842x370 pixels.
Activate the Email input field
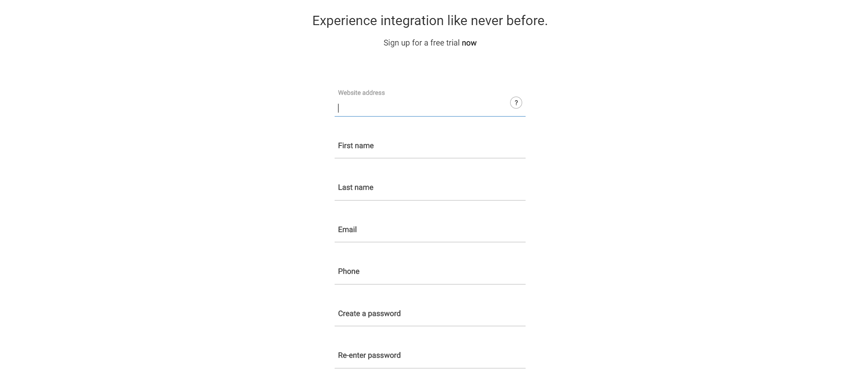430,230
